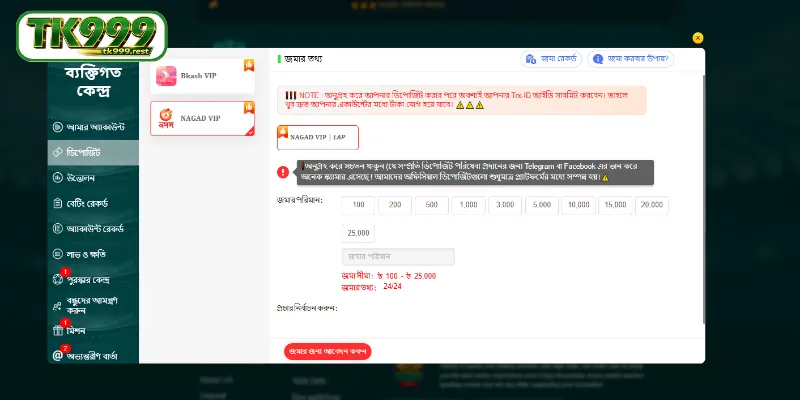Click the red apply for deposit button
This screenshot has height=400, width=800.
coord(328,352)
